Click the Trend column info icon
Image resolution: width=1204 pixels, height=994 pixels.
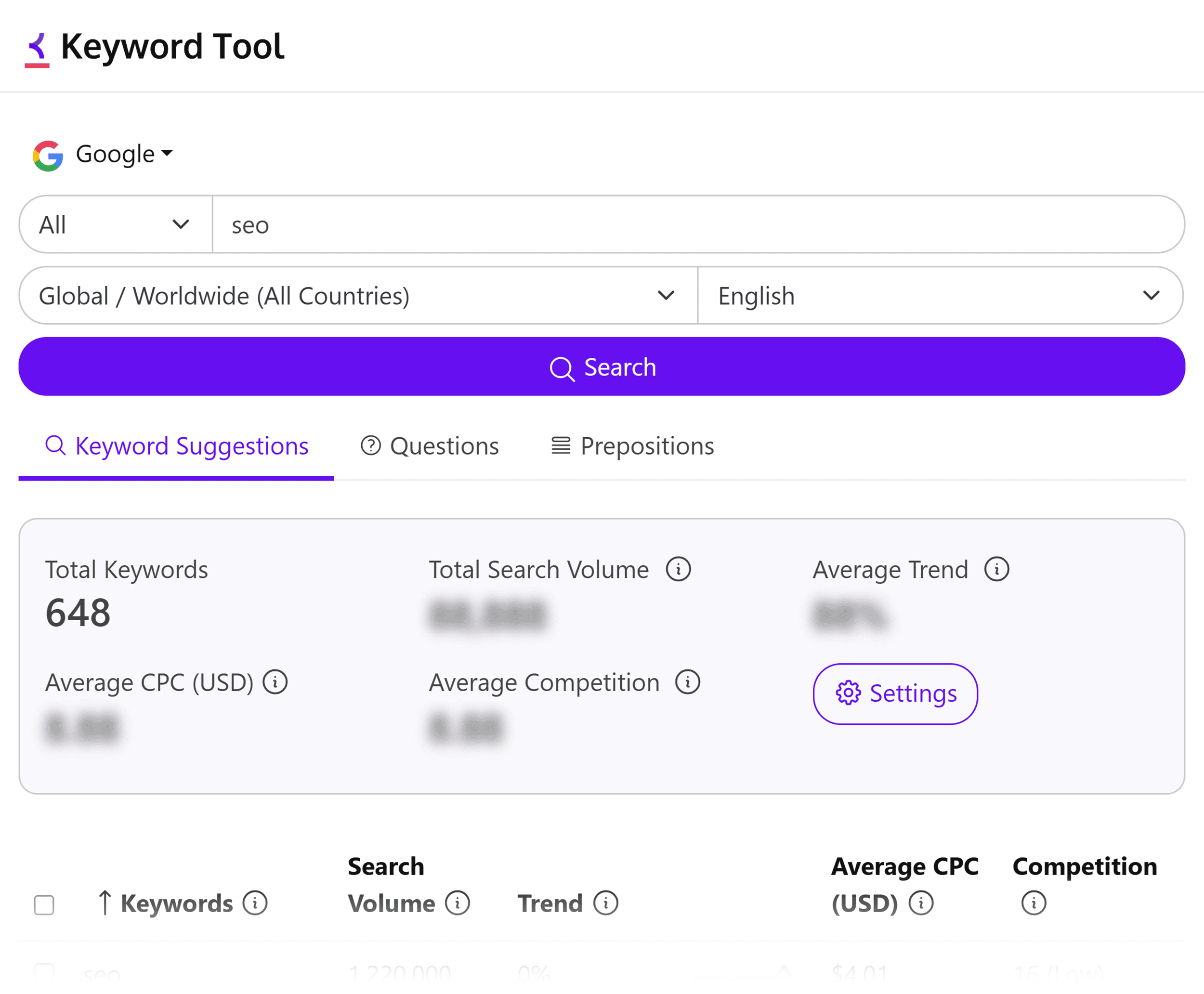click(606, 903)
